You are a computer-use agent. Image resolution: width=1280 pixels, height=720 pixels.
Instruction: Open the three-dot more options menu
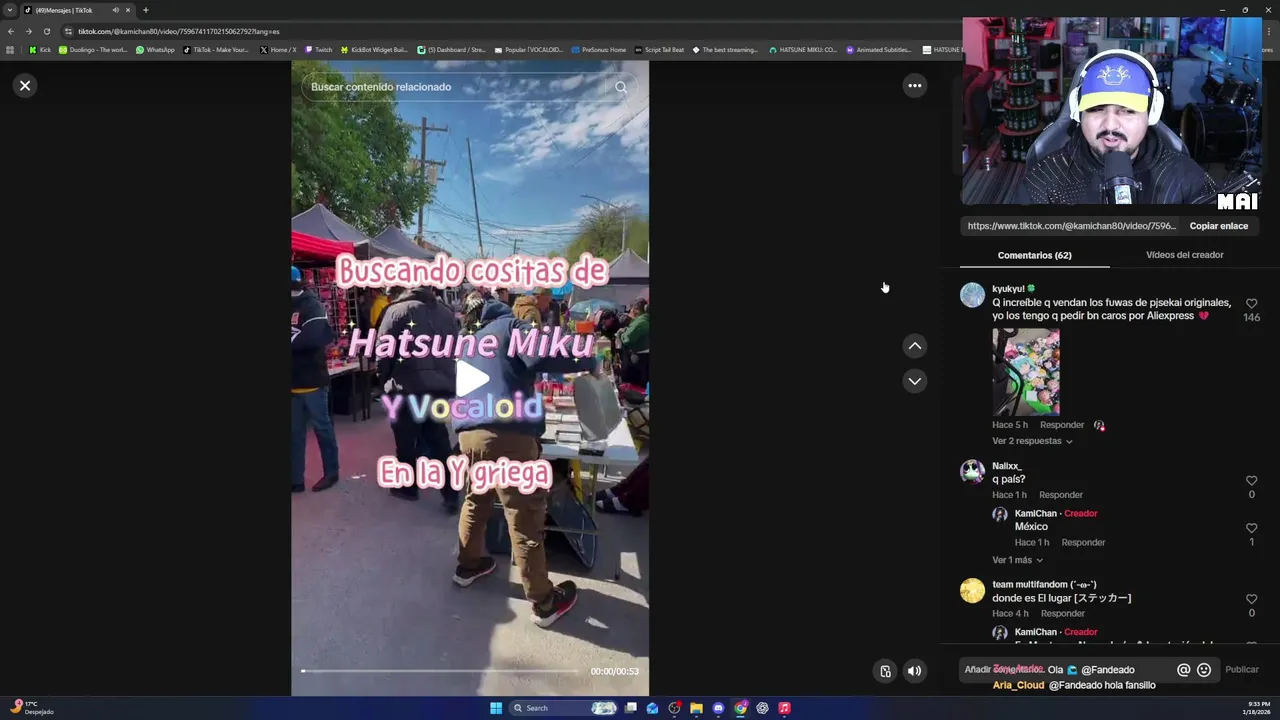[914, 85]
